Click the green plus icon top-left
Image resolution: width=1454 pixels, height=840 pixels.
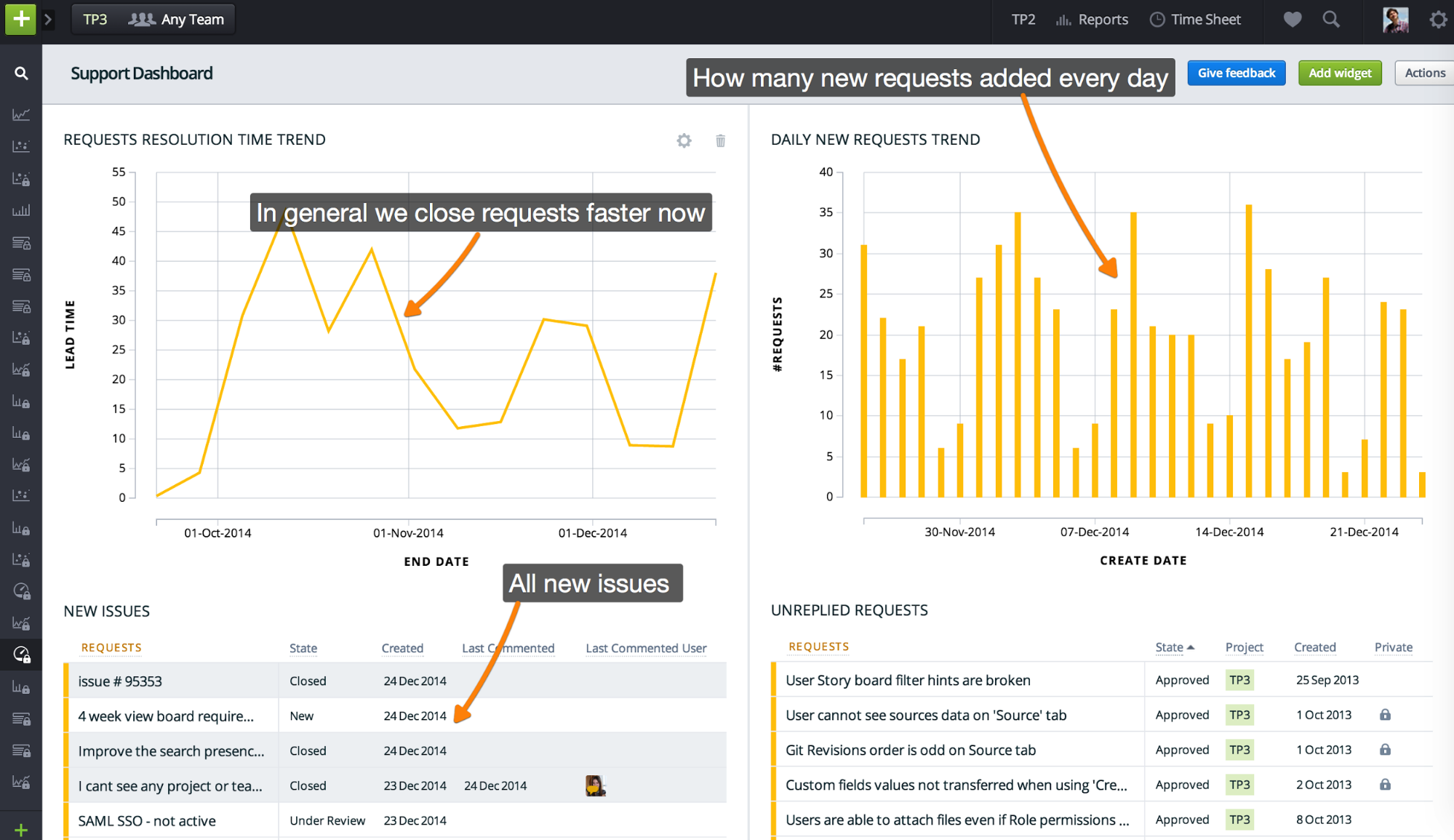(x=20, y=19)
